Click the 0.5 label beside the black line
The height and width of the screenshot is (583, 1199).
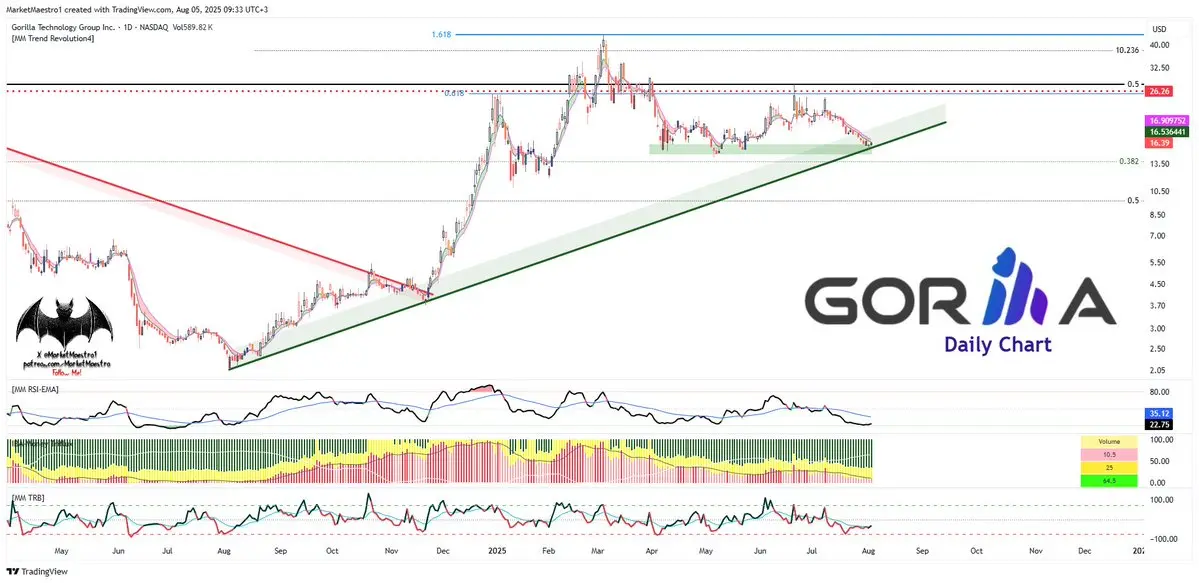click(x=1133, y=83)
